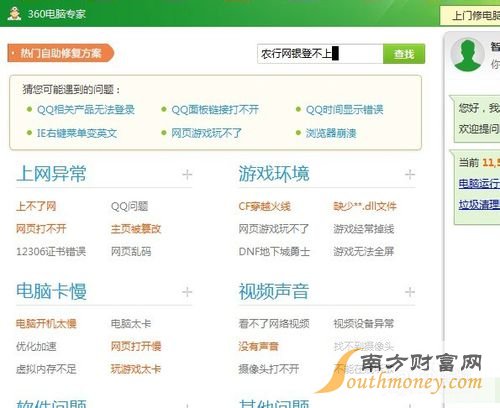
Task: Select 看不了网络视频 fix
Action: pos(274,323)
